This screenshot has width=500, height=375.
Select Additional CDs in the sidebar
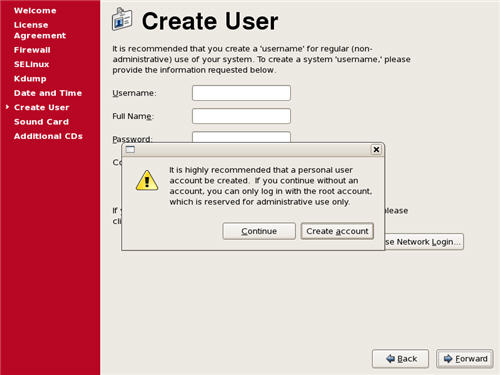pos(48,136)
